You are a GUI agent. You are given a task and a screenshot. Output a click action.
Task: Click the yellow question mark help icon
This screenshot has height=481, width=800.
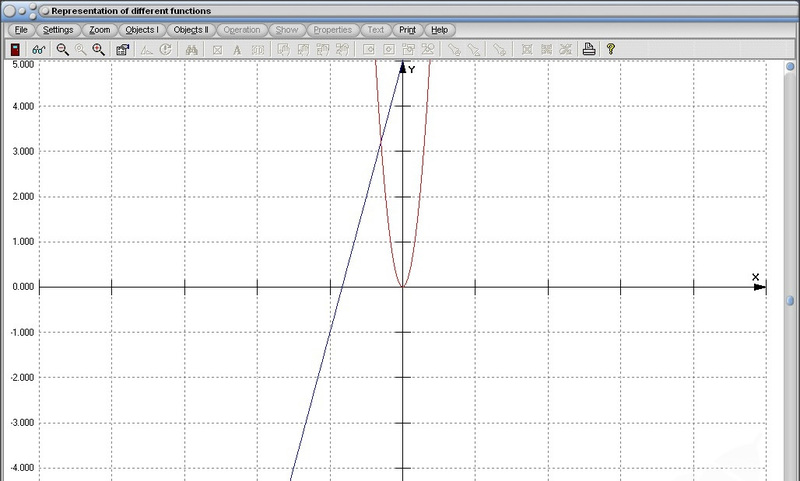tap(611, 49)
